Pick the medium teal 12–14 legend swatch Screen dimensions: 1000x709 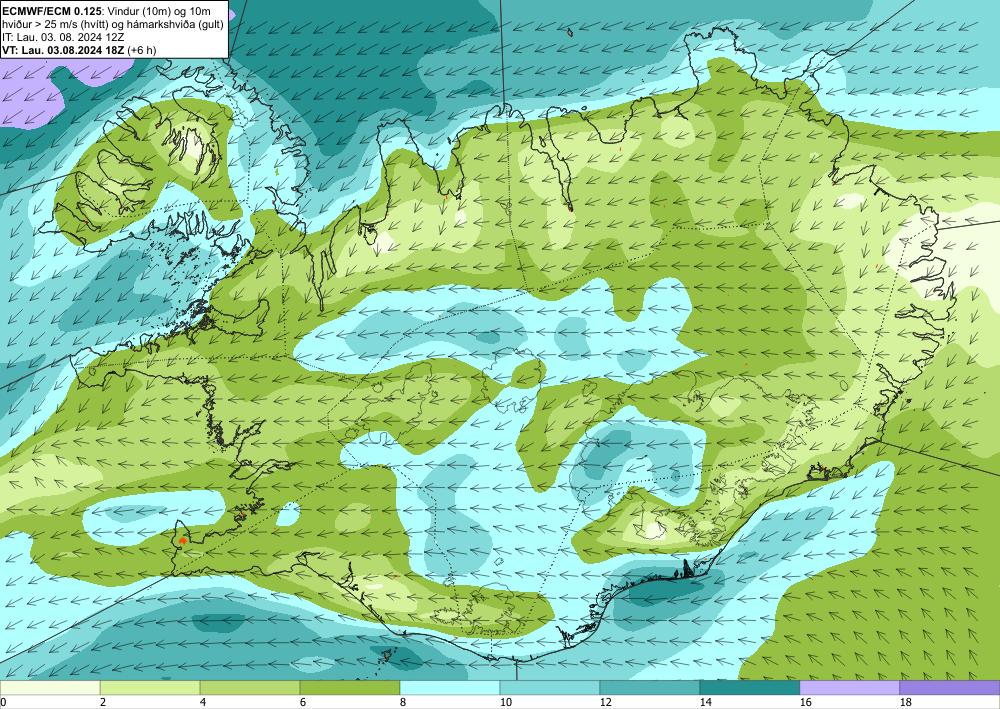[x=650, y=687]
